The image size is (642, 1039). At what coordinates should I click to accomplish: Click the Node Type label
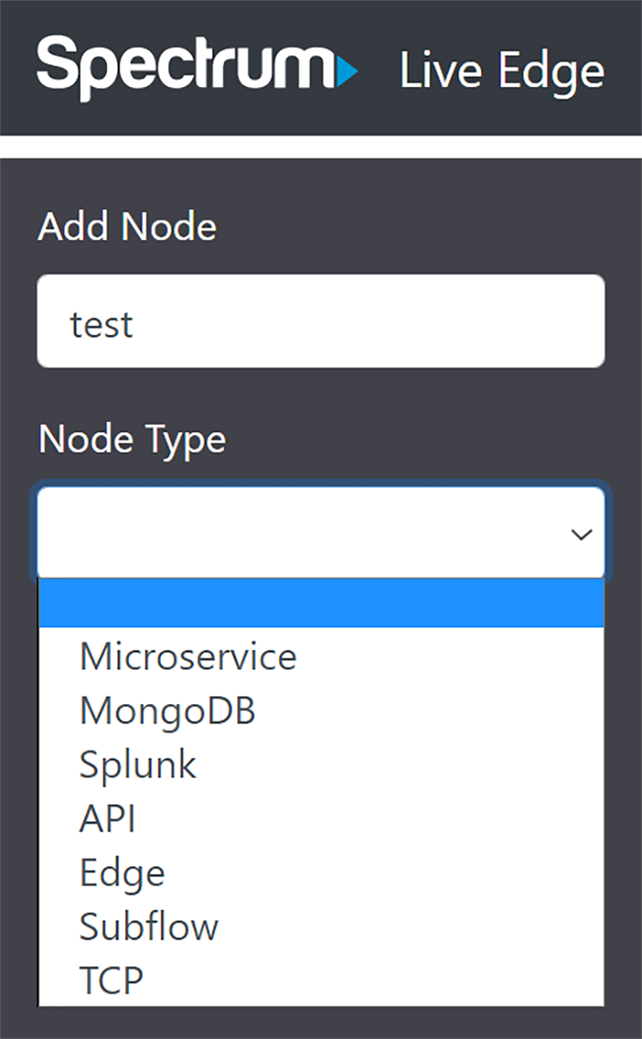click(x=132, y=439)
